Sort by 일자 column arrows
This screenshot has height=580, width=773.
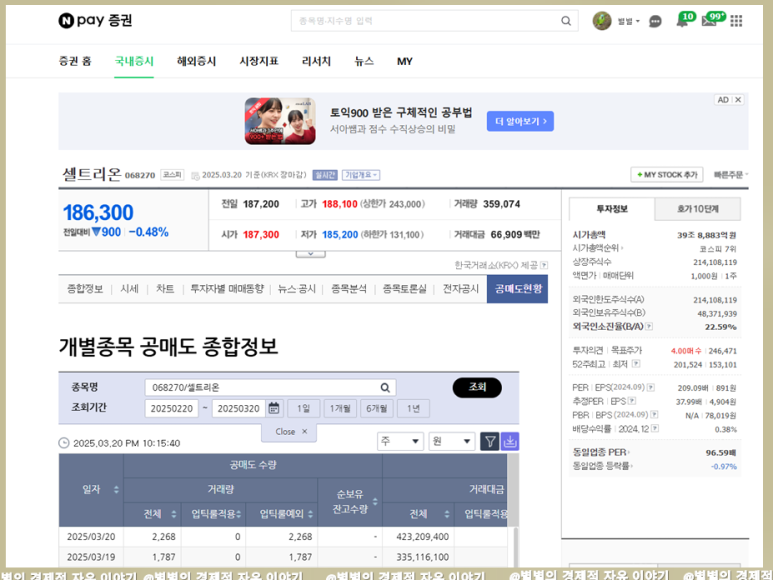[x=116, y=489]
